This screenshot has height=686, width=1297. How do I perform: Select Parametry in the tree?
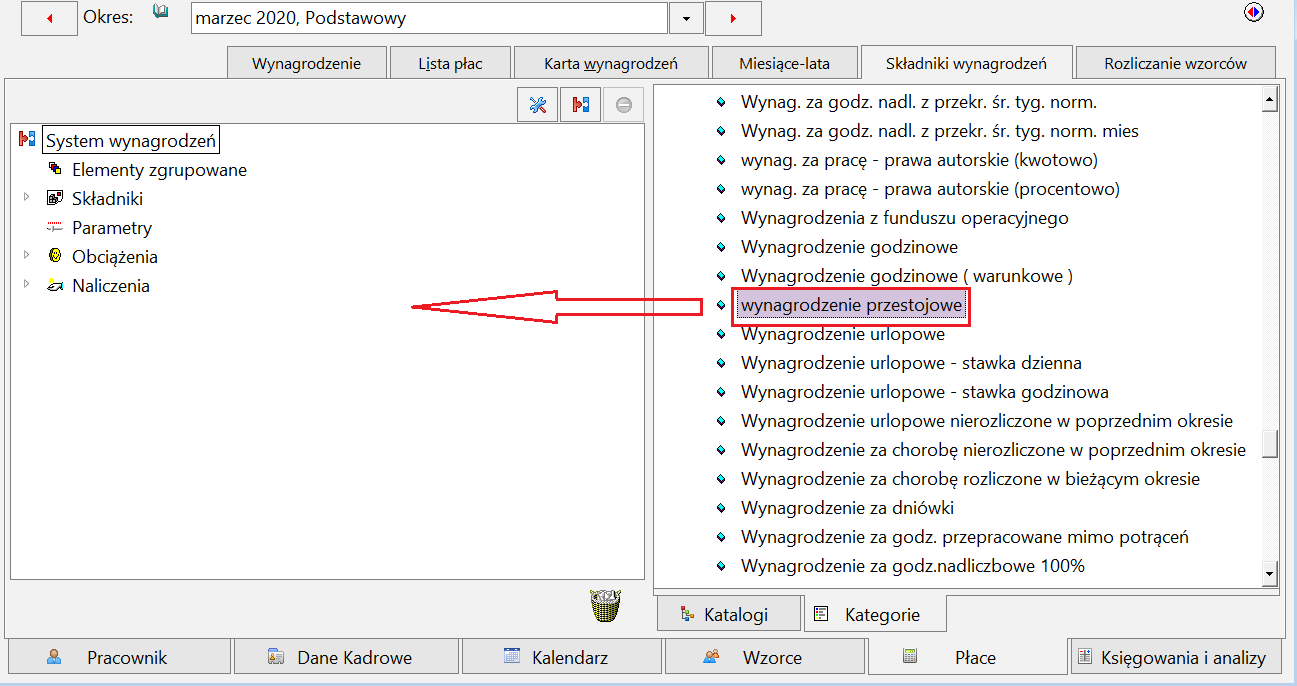coord(112,227)
